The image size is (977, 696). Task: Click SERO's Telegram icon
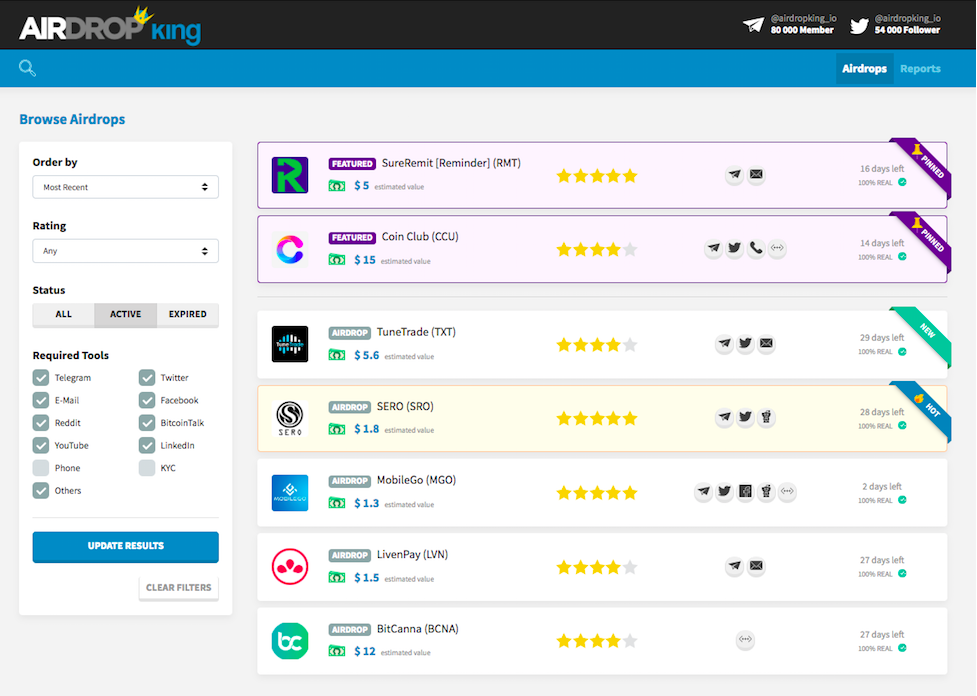(725, 417)
